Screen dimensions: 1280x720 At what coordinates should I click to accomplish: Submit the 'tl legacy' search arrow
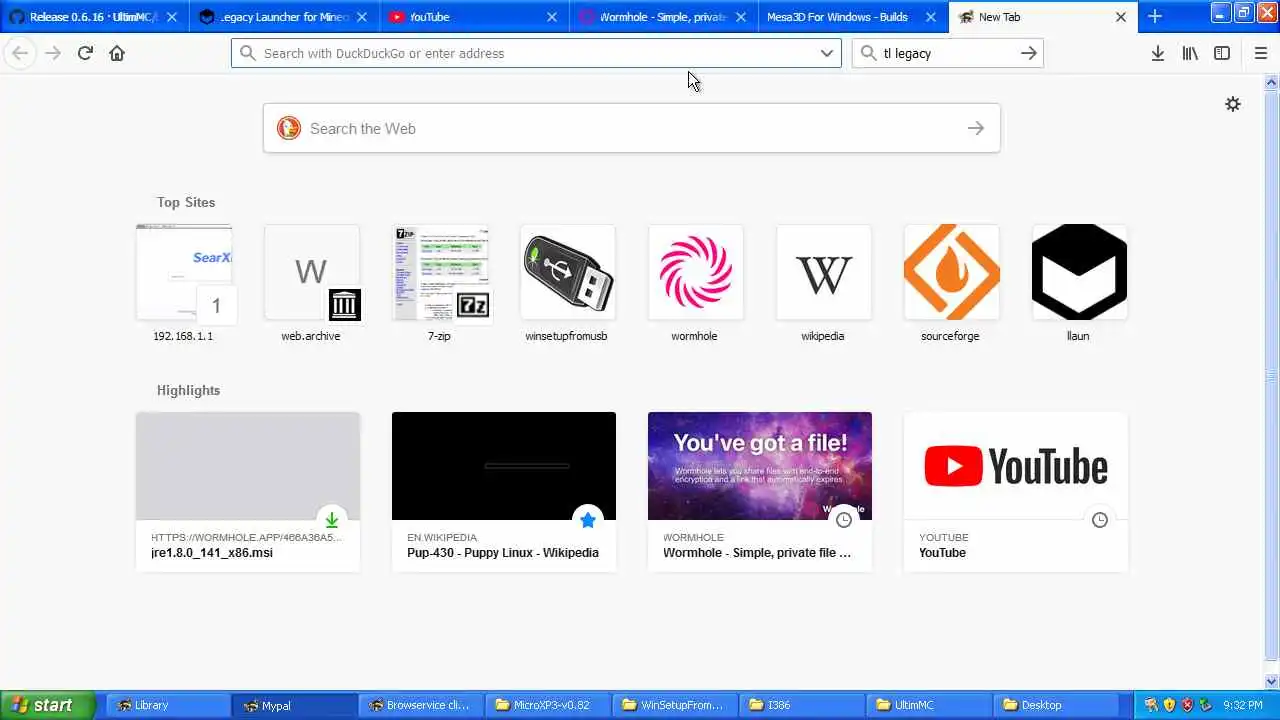click(1028, 53)
